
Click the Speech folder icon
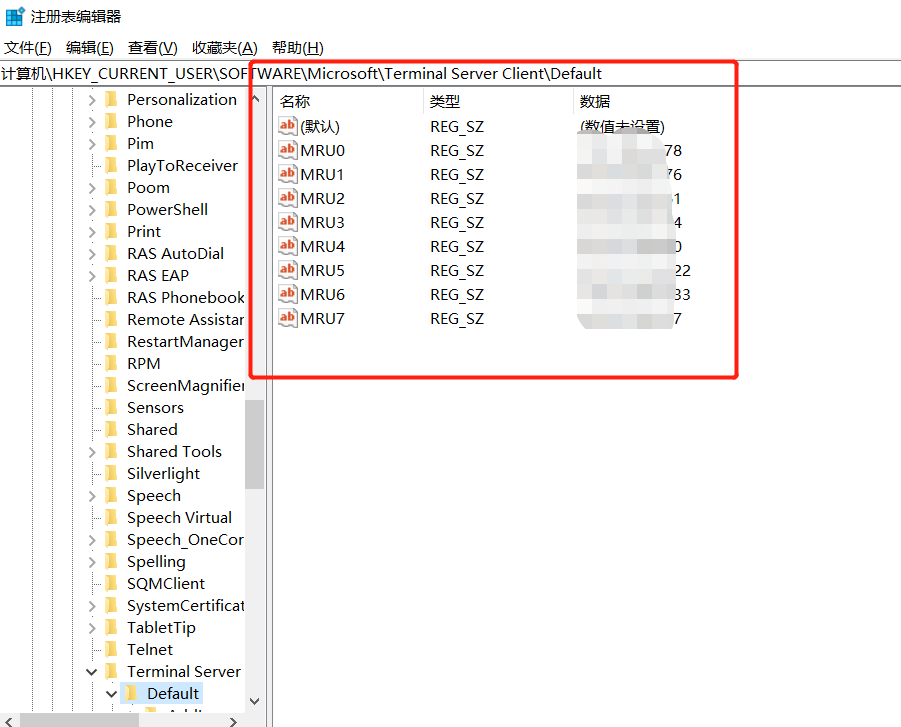click(111, 495)
